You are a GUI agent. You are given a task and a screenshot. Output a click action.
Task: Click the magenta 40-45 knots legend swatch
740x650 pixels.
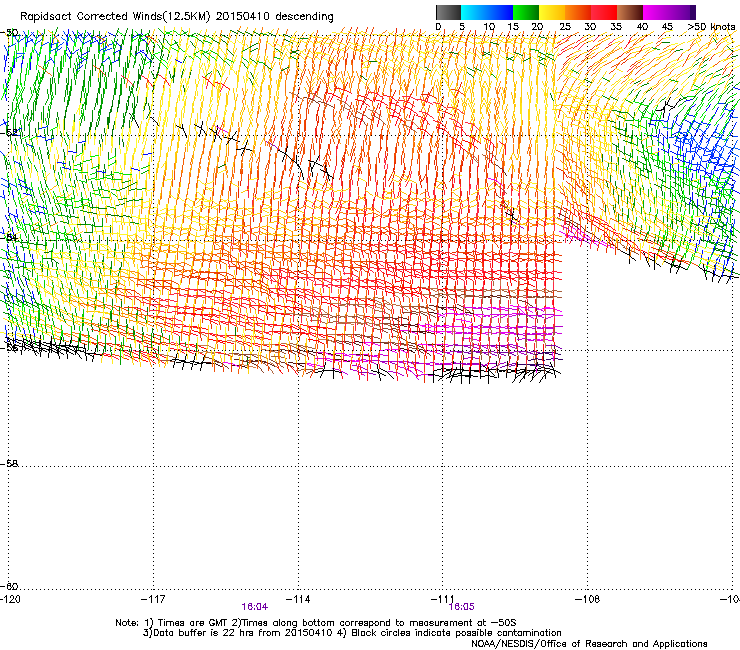[656, 12]
